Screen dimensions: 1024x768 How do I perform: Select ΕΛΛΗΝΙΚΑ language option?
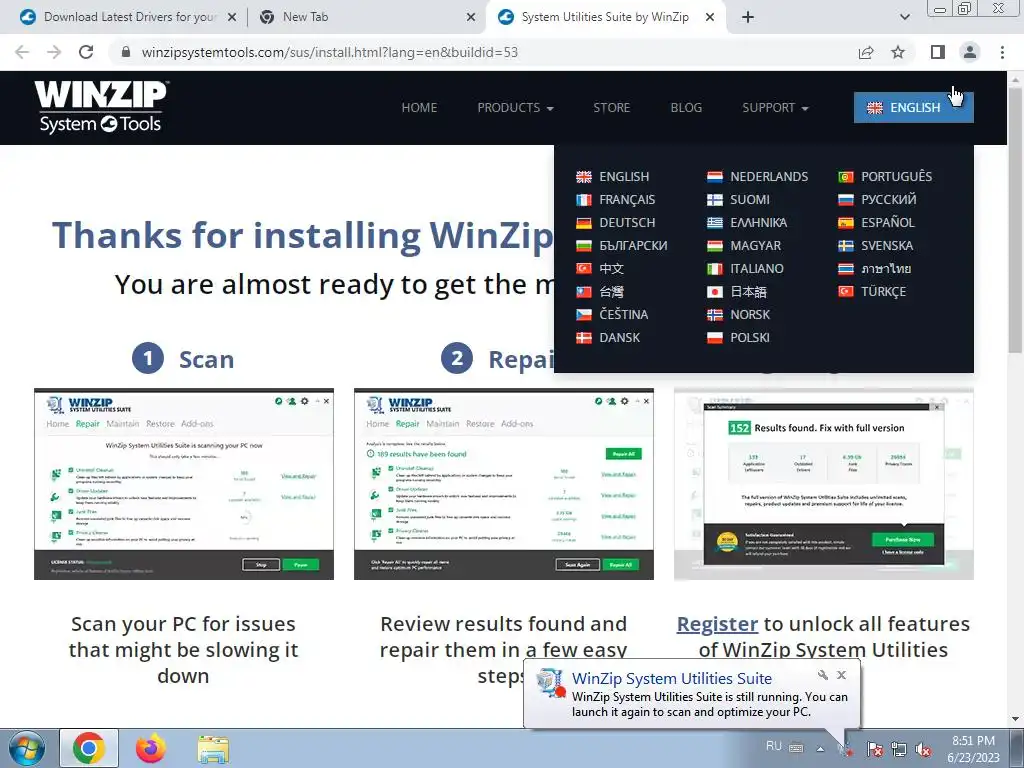(747, 223)
